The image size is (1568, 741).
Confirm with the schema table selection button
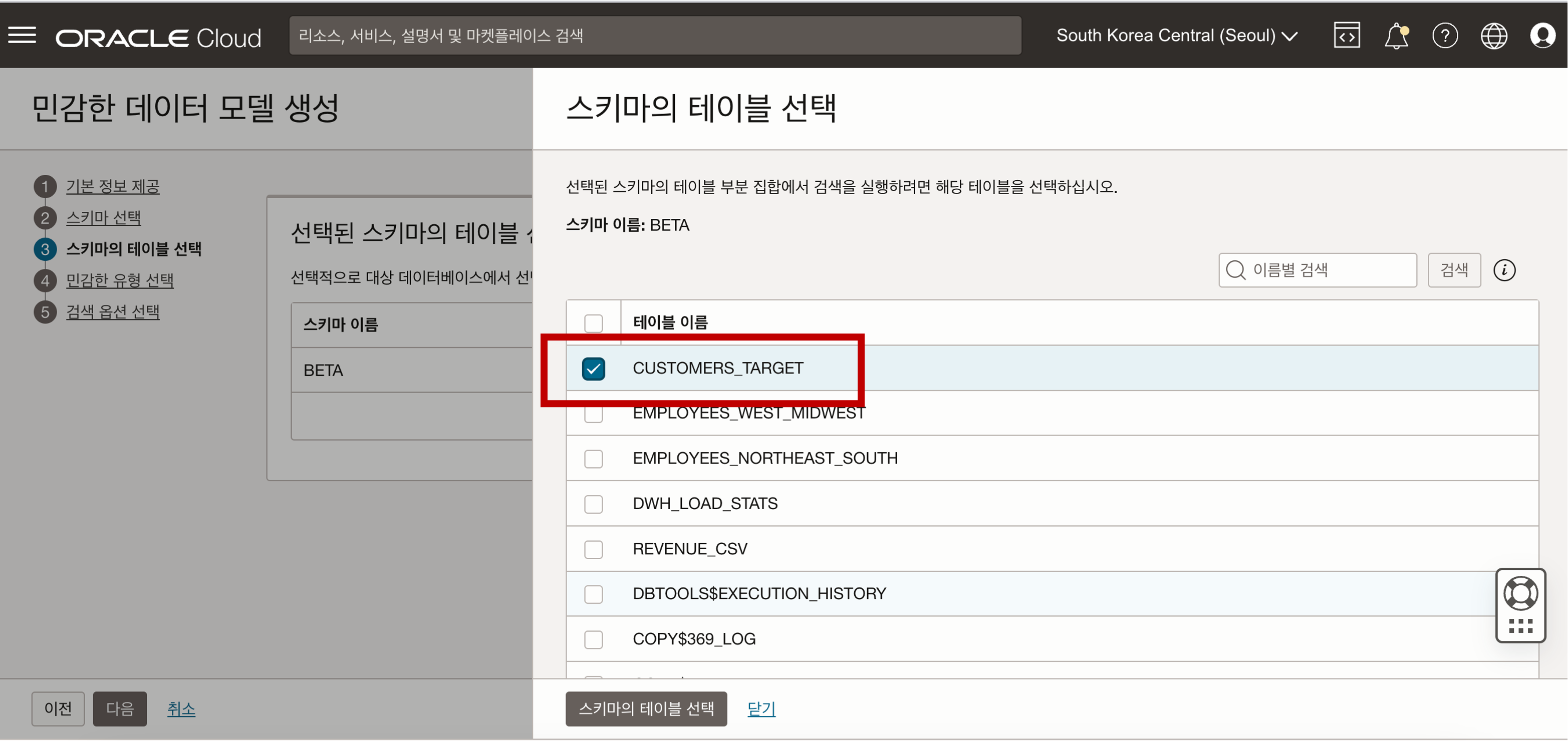tap(646, 709)
